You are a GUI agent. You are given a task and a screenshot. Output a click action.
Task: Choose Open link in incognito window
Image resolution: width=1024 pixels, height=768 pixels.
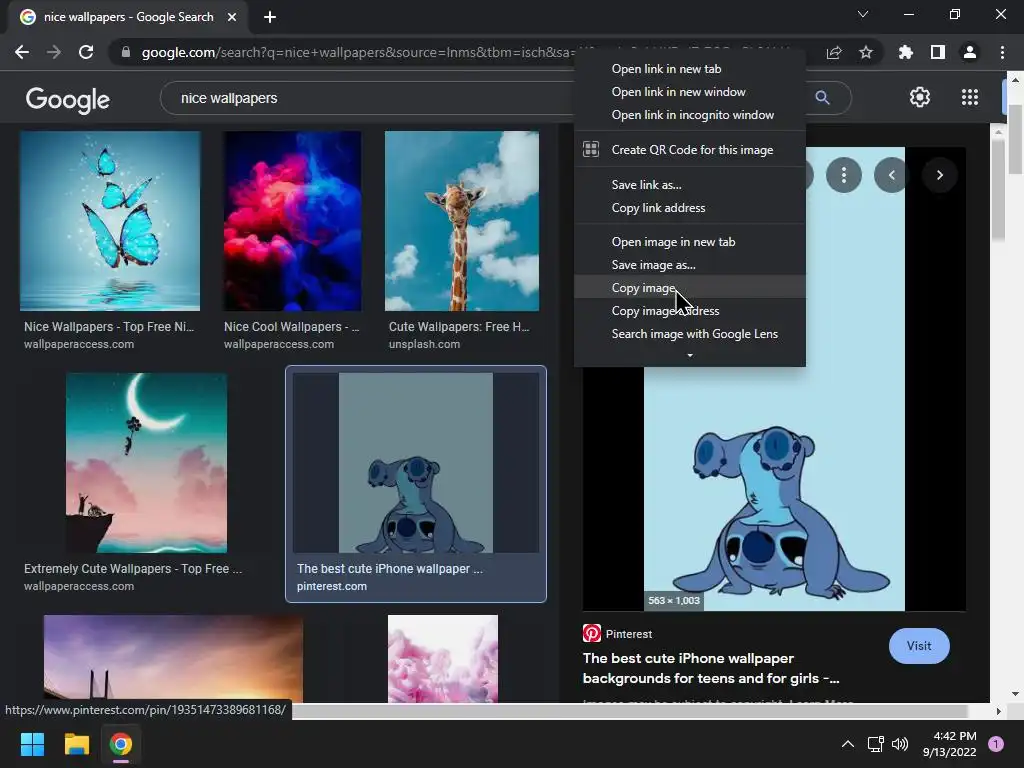coord(690,114)
